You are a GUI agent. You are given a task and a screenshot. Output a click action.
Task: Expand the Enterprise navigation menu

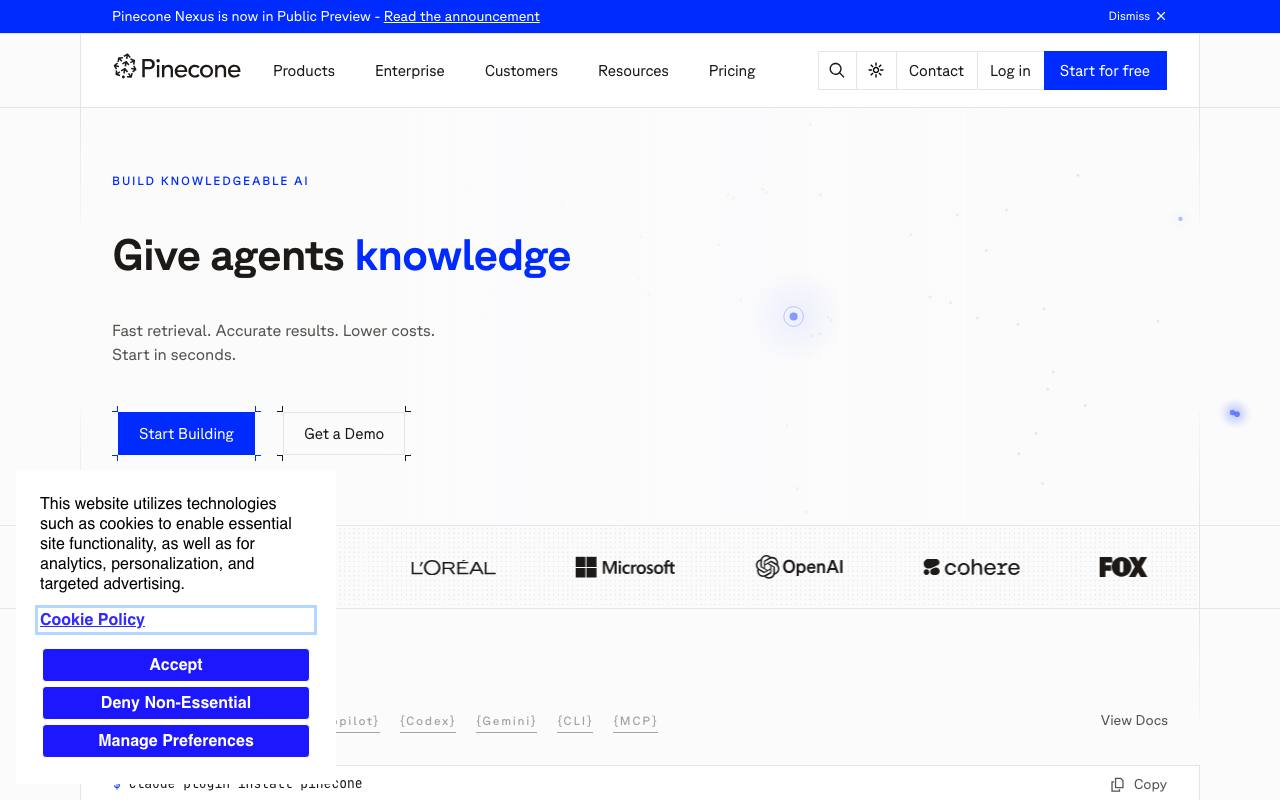click(x=410, y=71)
